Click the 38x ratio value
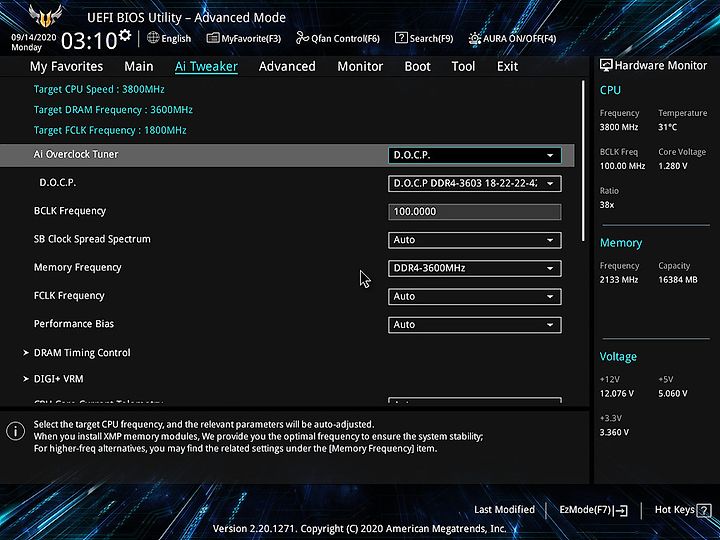Viewport: 720px width, 540px height. point(607,205)
